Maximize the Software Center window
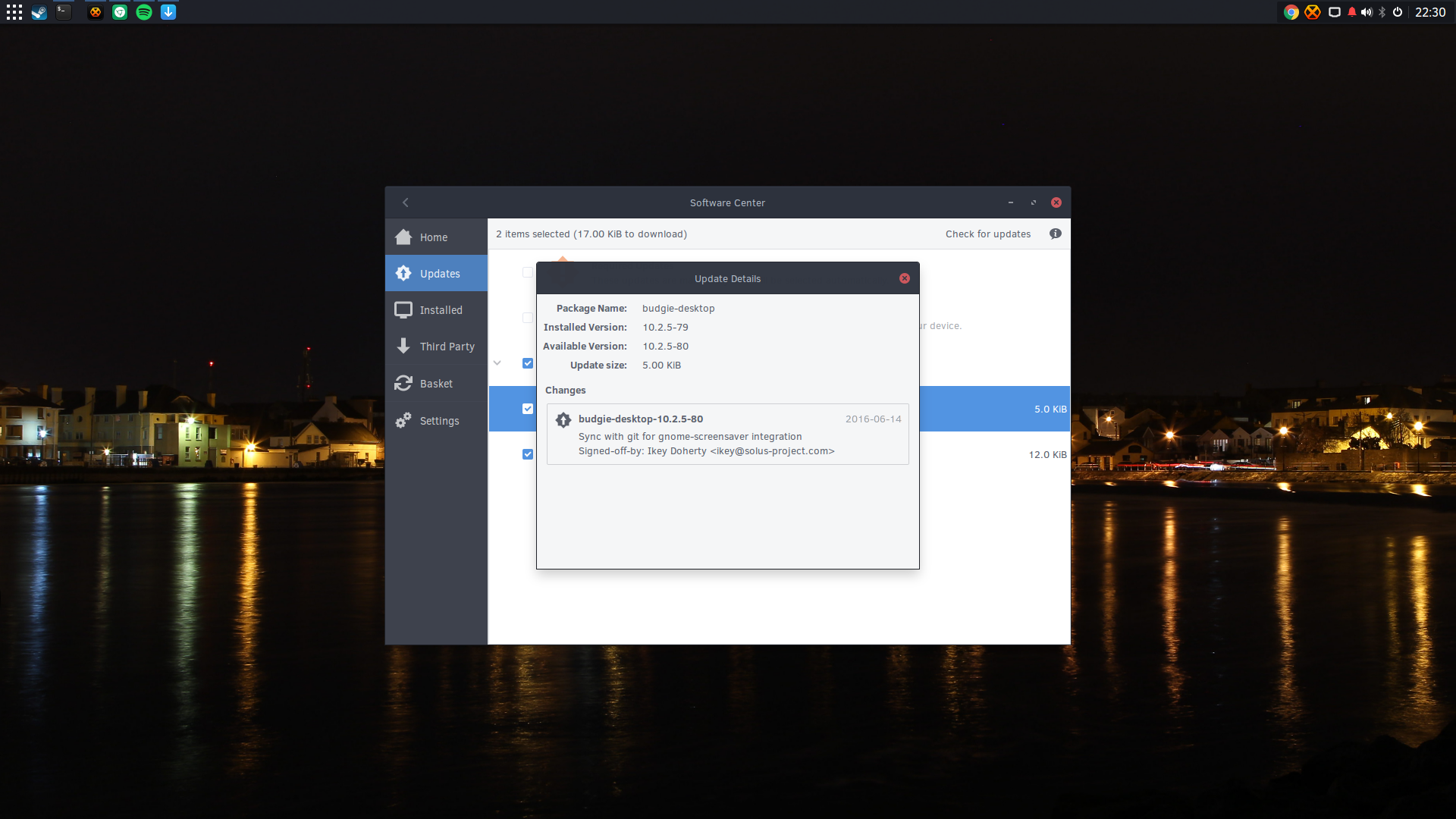1456x819 pixels. (1033, 202)
